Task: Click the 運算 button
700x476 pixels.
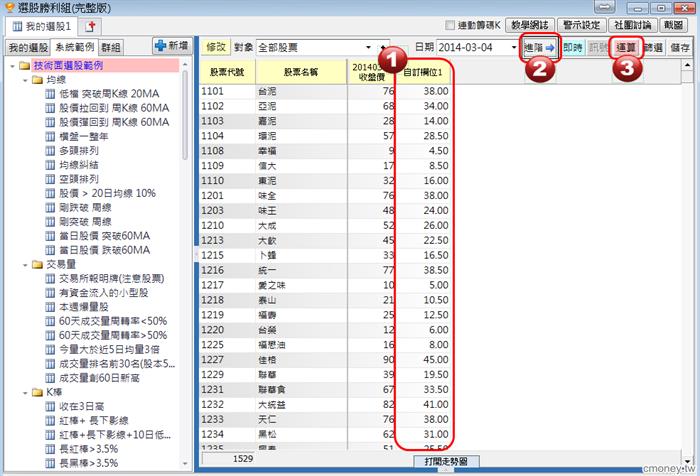Action: coord(626,47)
